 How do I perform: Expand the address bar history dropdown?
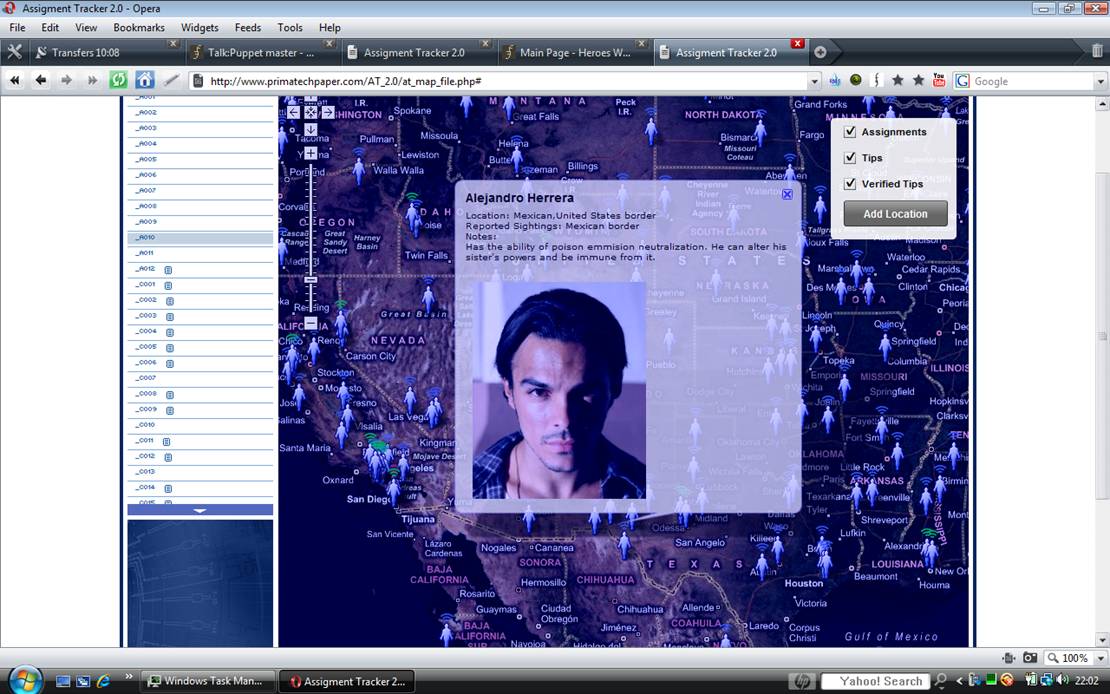point(814,81)
